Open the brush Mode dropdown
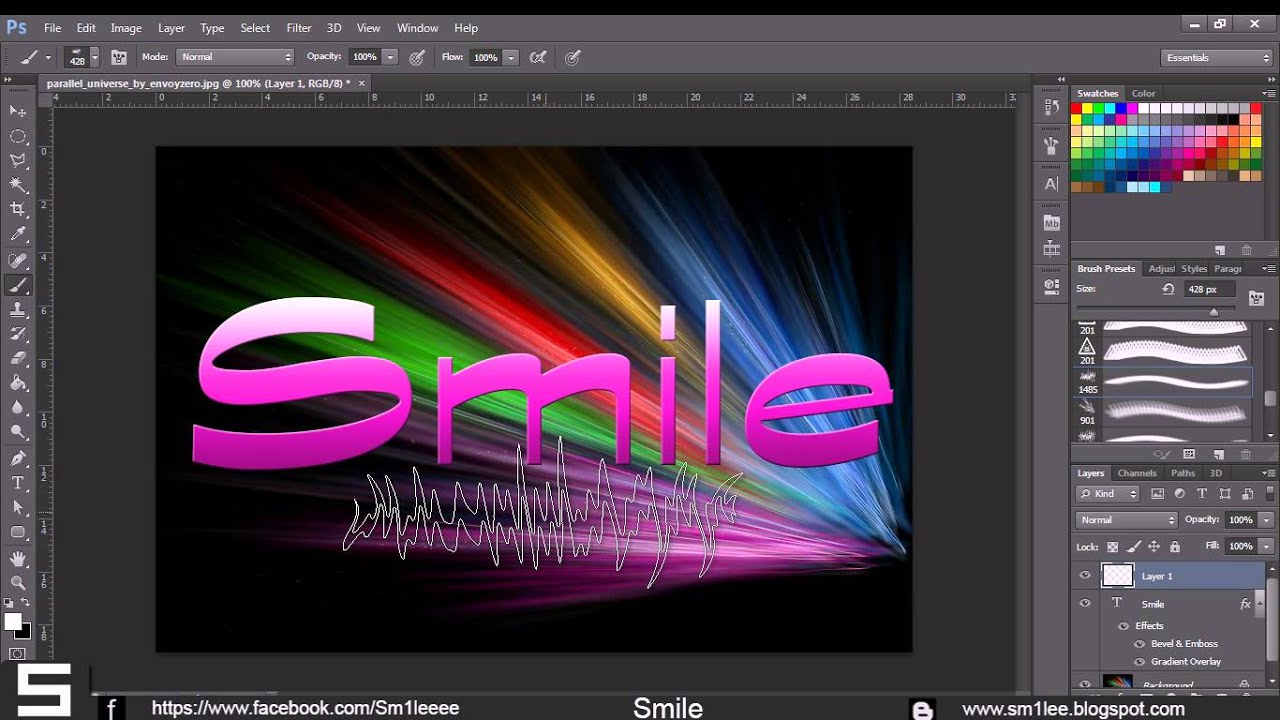This screenshot has height=720, width=1280. (235, 58)
